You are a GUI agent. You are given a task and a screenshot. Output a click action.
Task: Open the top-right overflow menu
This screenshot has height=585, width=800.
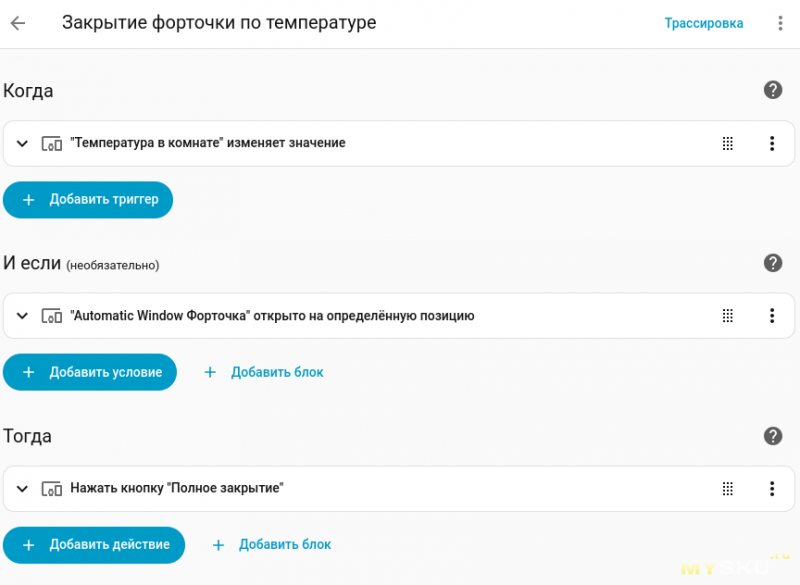click(780, 23)
